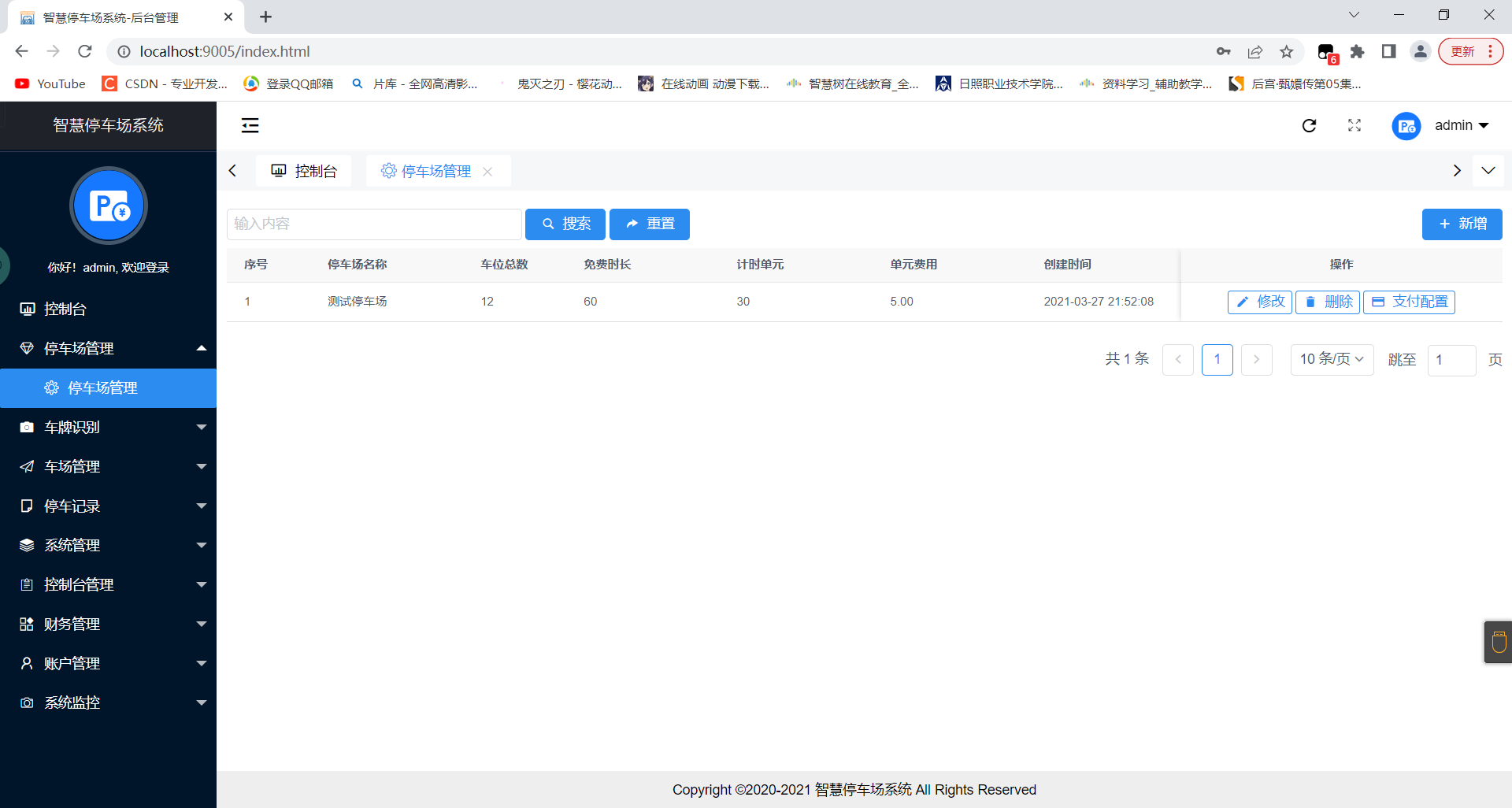Click the admin avatar icon in header
The height and width of the screenshot is (808, 1512).
click(x=1406, y=126)
